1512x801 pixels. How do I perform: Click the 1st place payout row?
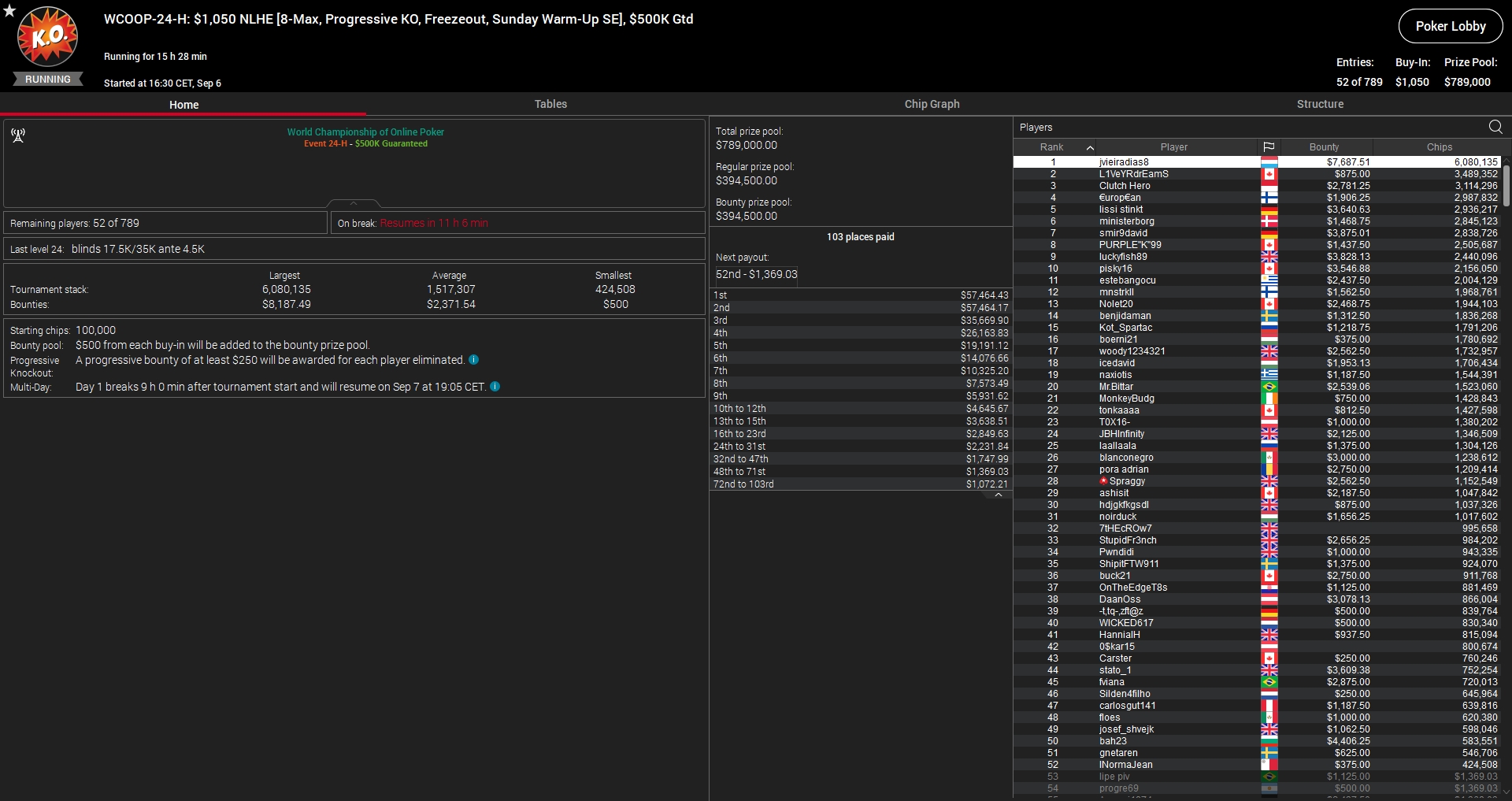coord(861,295)
